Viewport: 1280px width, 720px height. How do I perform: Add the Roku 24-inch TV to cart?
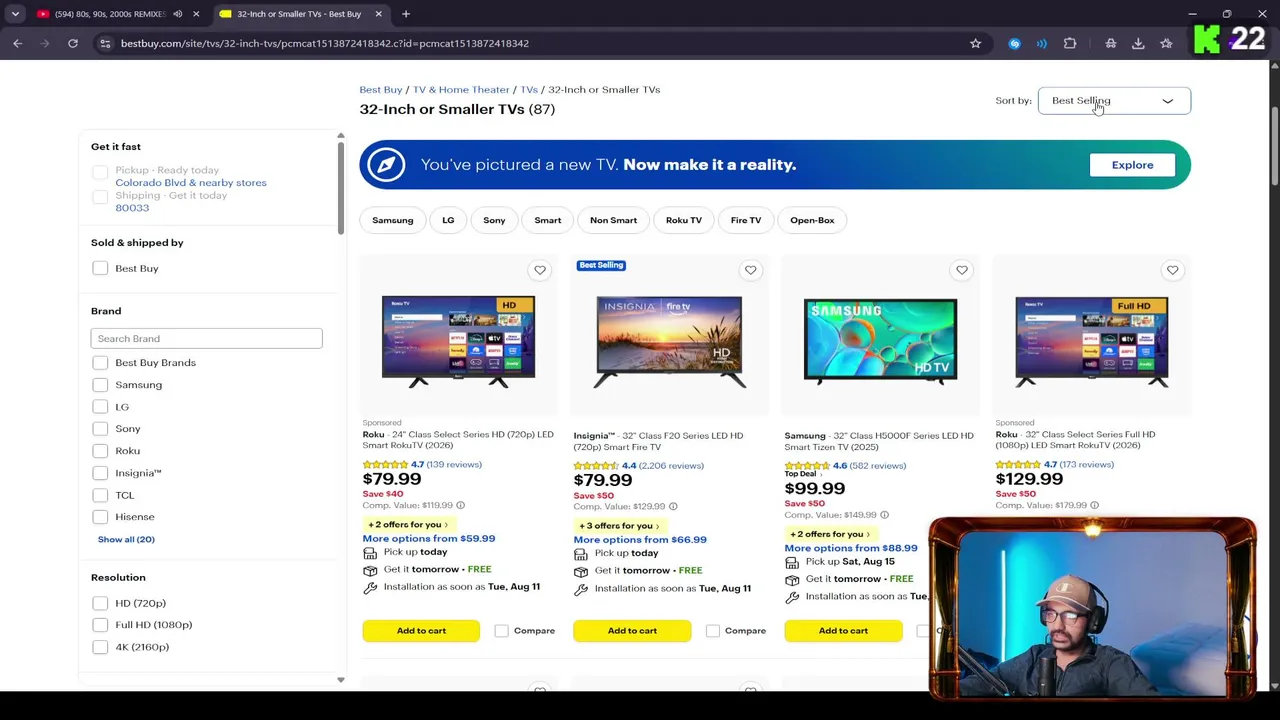point(421,631)
